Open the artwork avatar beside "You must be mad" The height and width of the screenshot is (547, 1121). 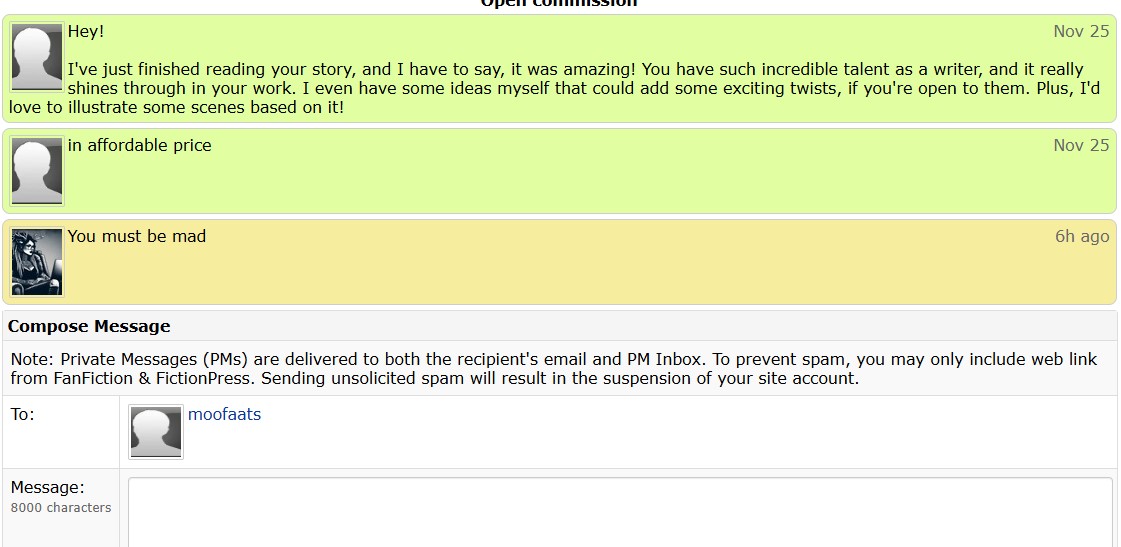pyautogui.click(x=37, y=262)
